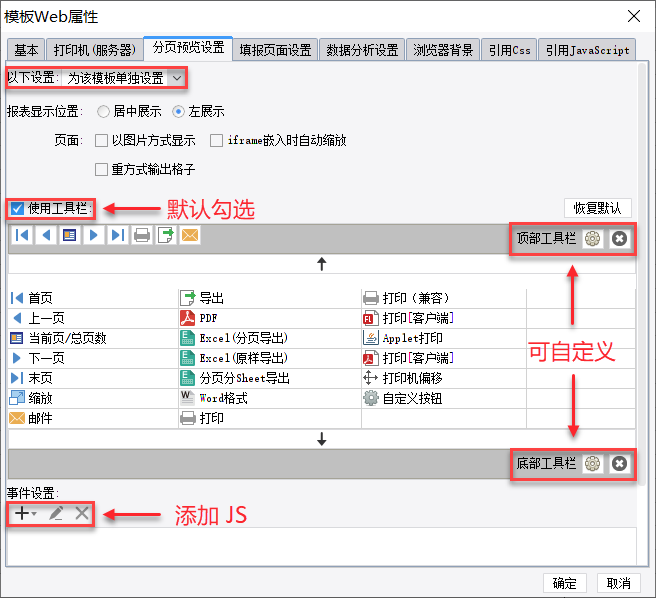Image resolution: width=656 pixels, height=598 pixels.
Task: Close the 模板Web属性 dialog
Action: 634,16
